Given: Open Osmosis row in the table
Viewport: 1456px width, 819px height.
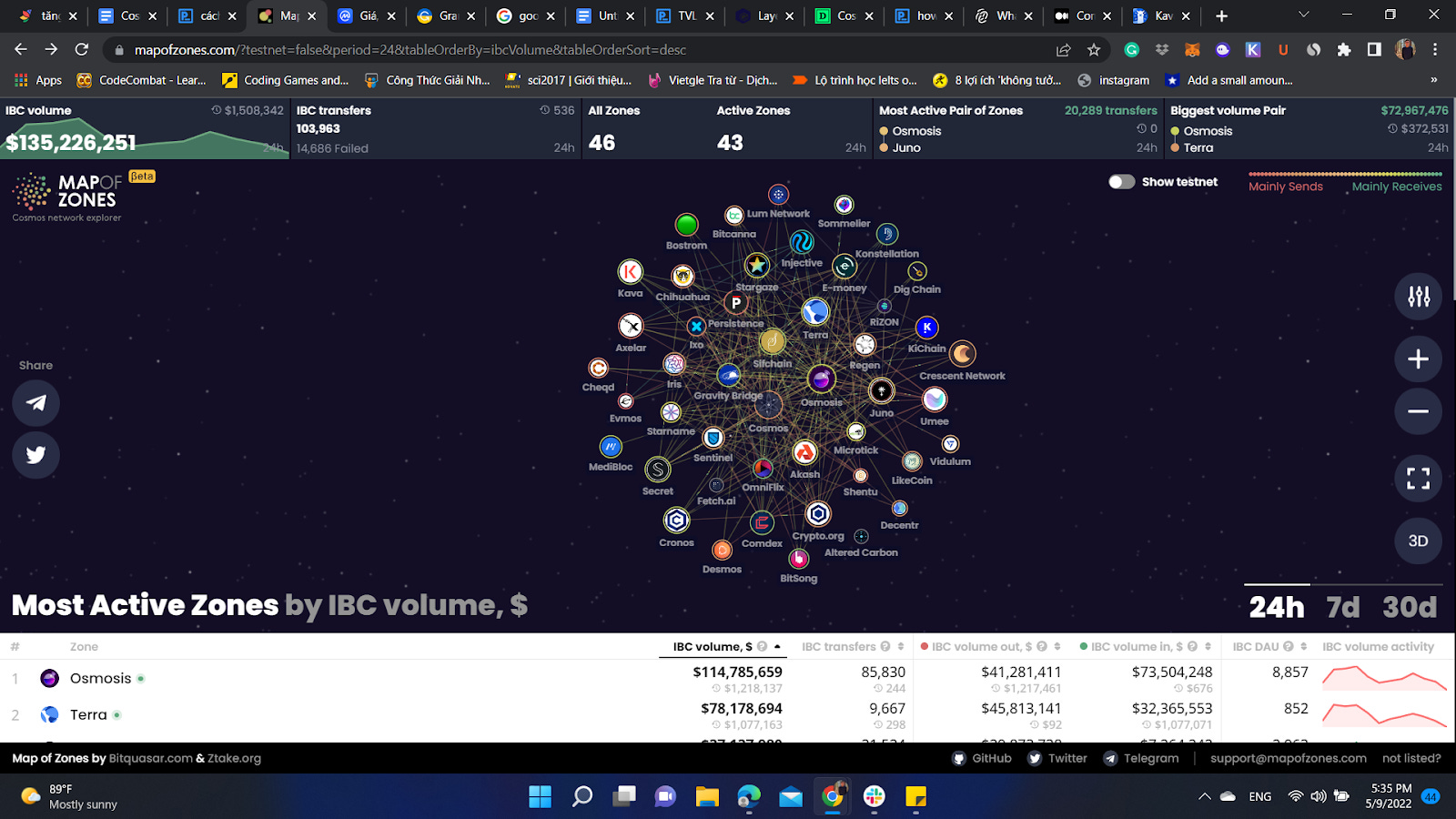Looking at the screenshot, I should 728,679.
